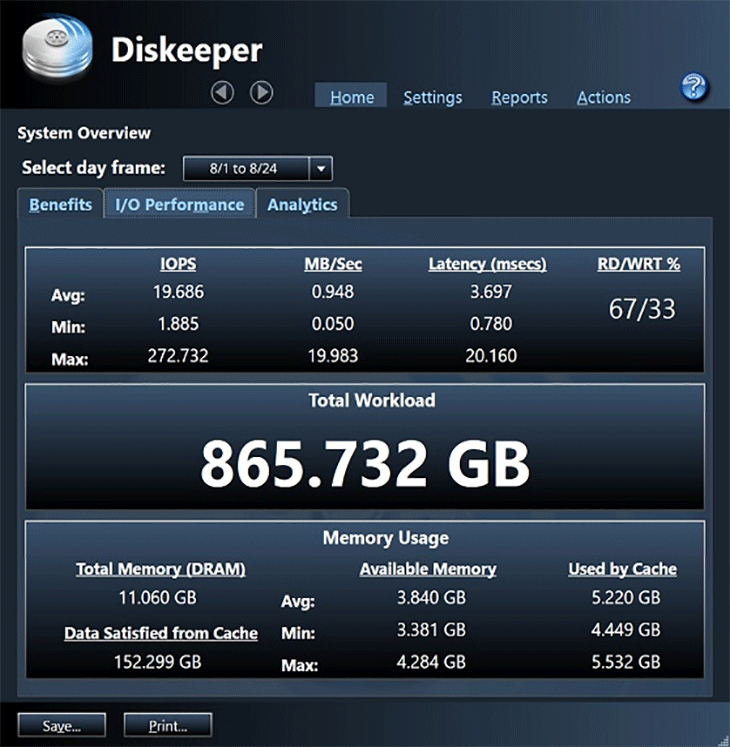Click maximum available memory 4.284 GB

pyautogui.click(x=431, y=662)
